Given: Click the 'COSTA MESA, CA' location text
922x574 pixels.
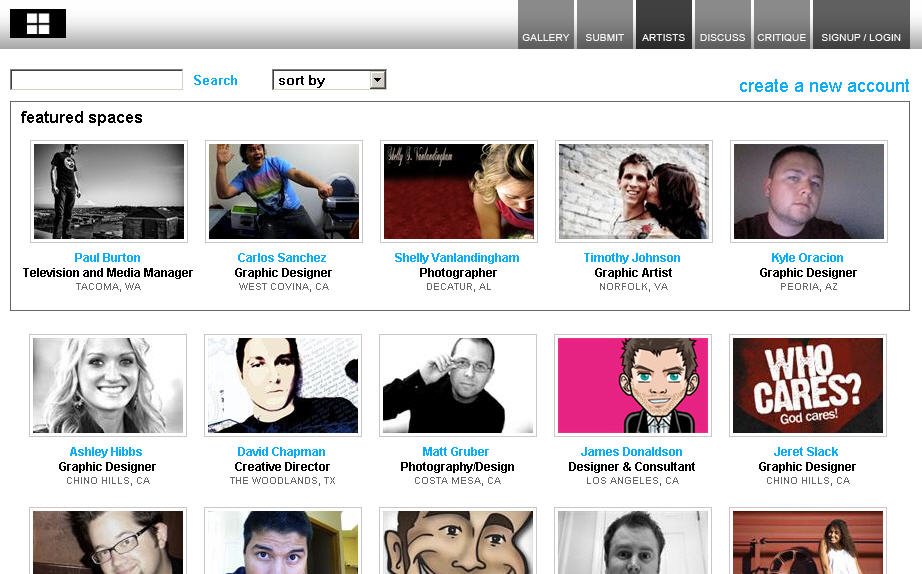Looking at the screenshot, I should coord(457,481).
